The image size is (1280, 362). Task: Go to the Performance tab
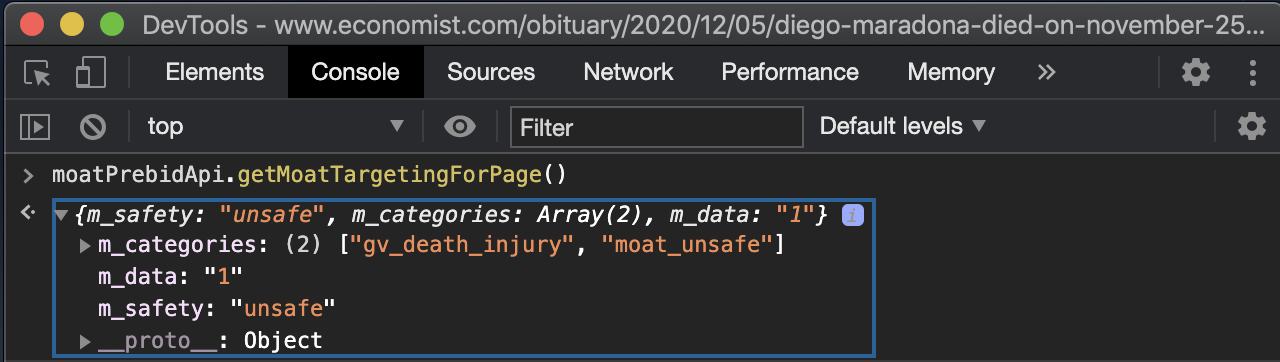click(790, 72)
